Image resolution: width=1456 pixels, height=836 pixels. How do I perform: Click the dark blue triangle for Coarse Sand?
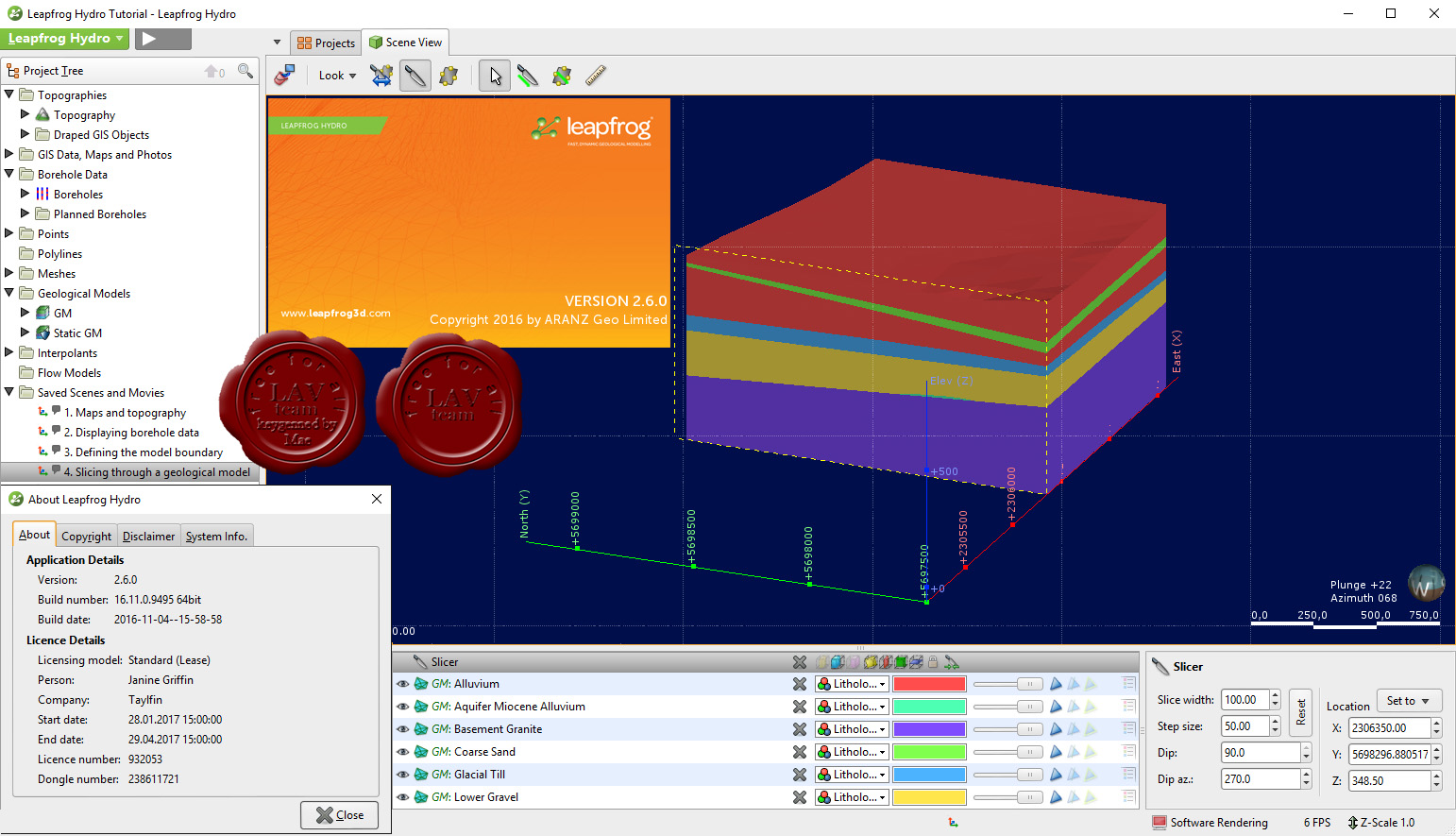coord(1056,752)
